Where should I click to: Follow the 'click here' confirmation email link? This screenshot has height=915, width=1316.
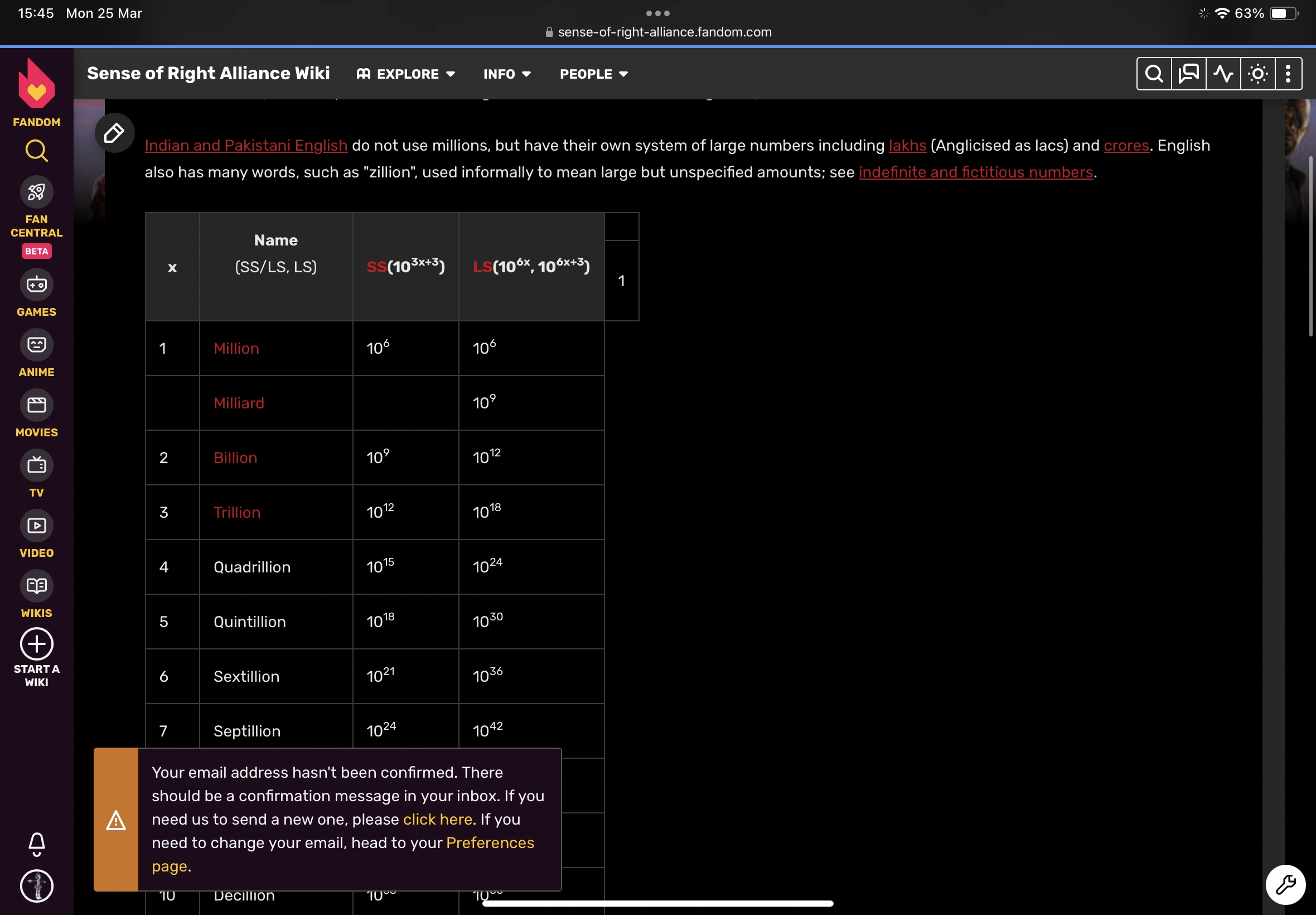[x=437, y=819]
